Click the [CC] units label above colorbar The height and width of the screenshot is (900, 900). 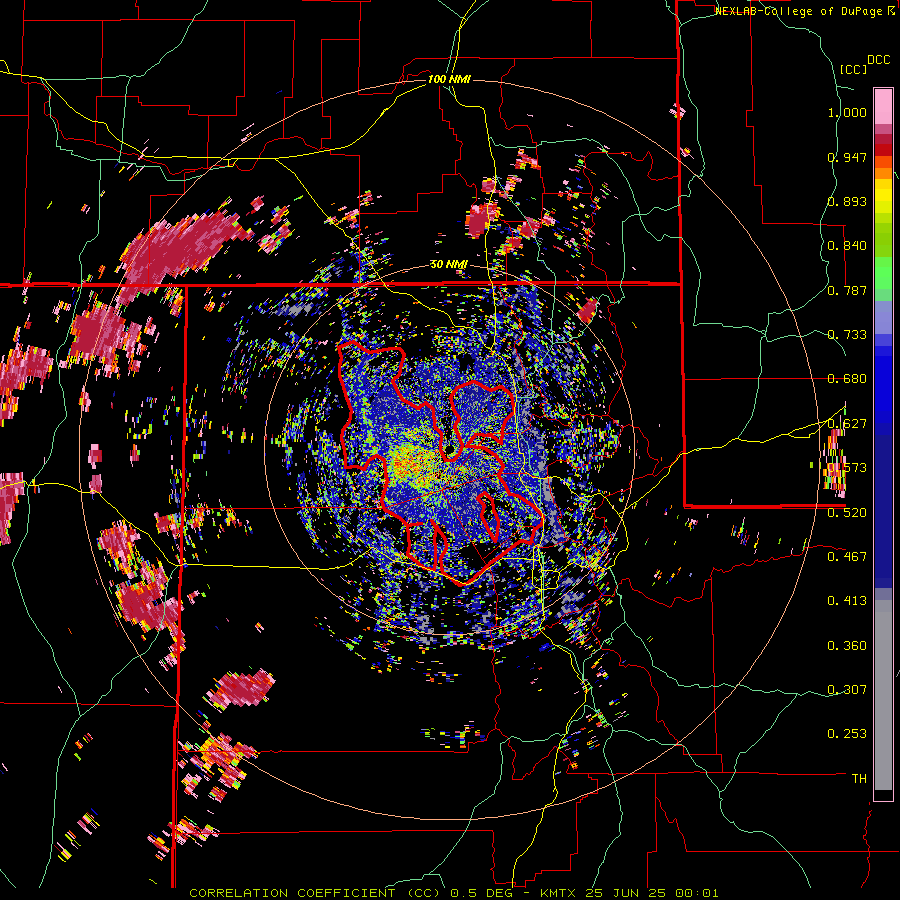tap(853, 69)
